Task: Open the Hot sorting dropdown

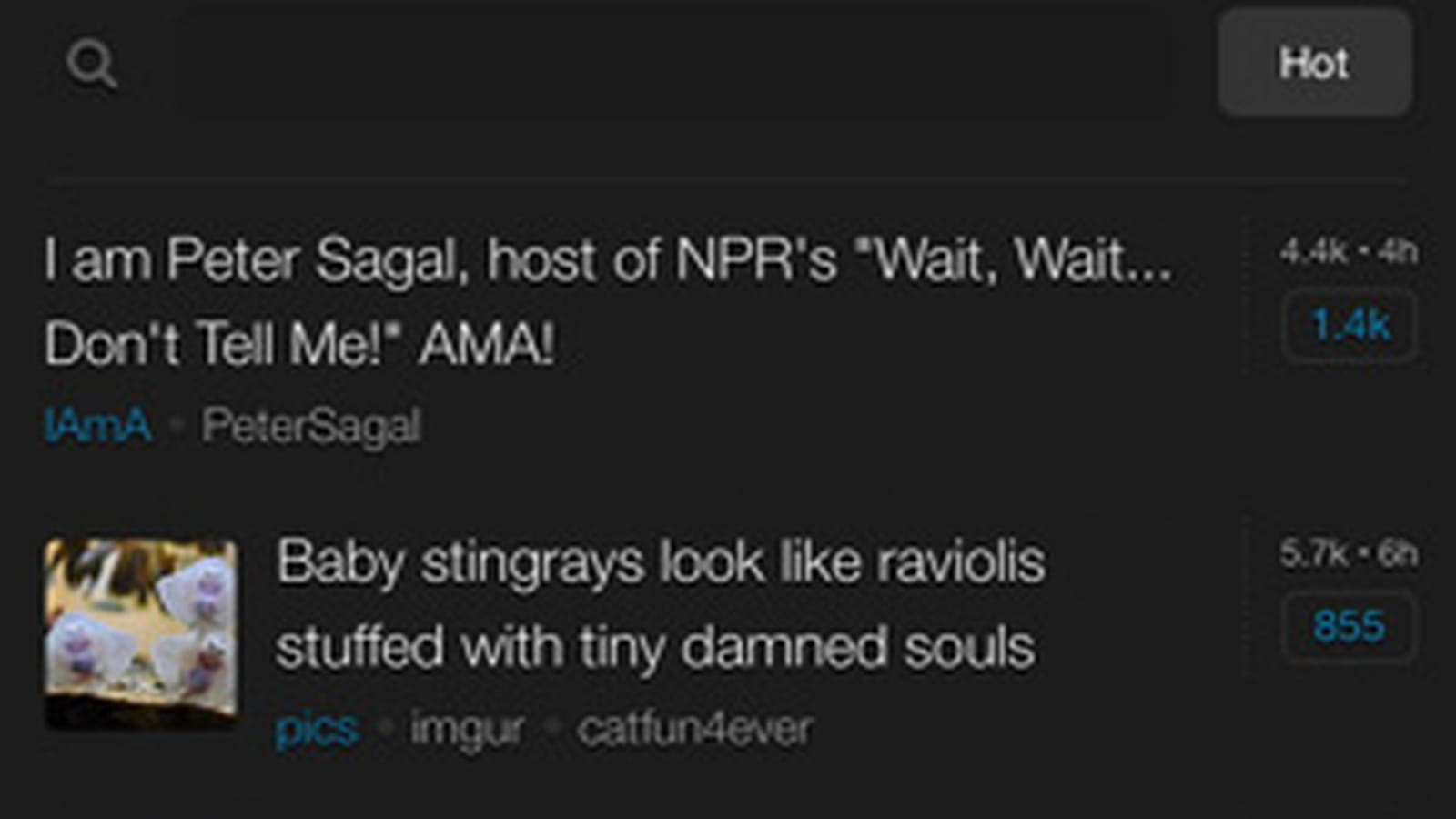Action: [x=1315, y=63]
